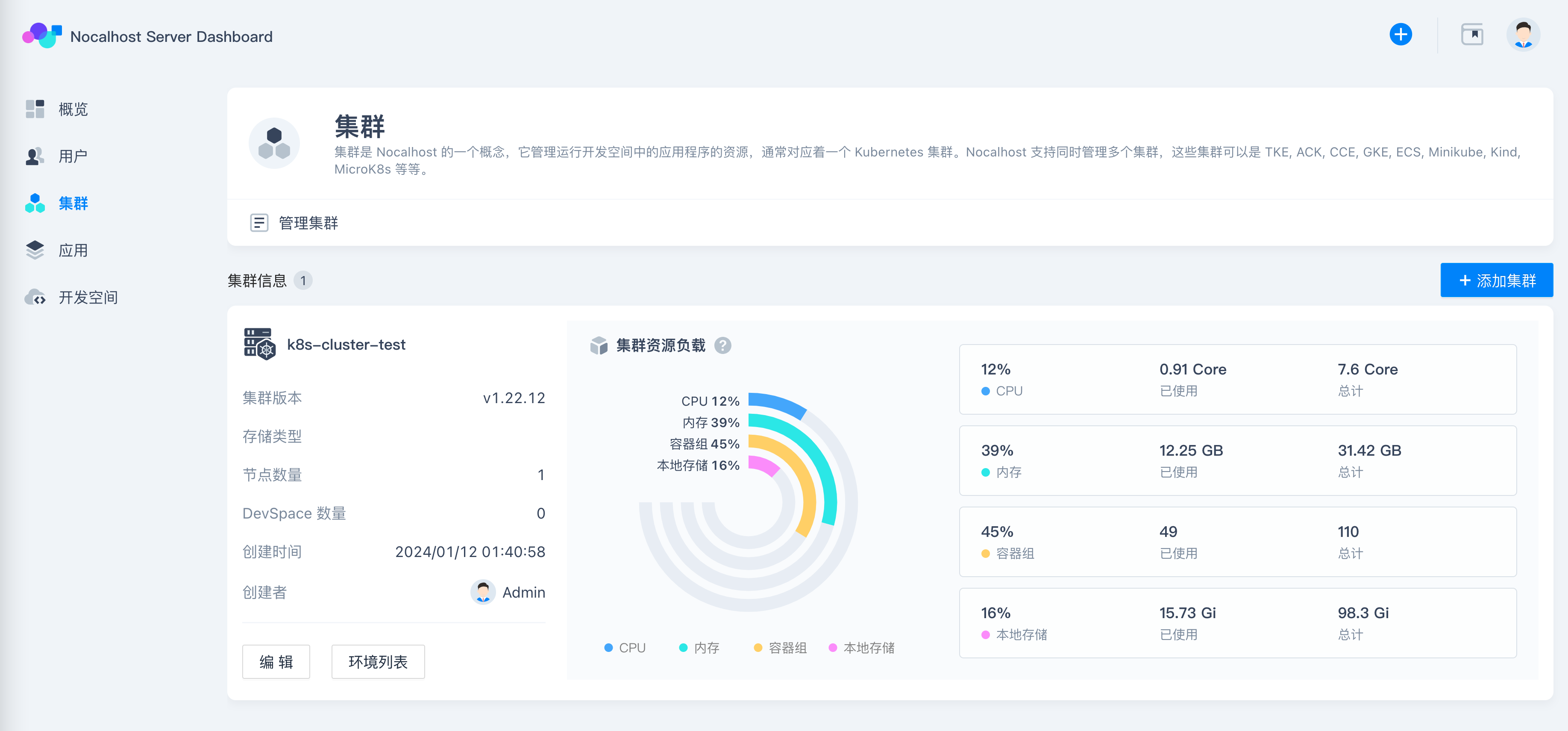Click the blue plus icon in header
The image size is (1568, 731).
coord(1401,35)
